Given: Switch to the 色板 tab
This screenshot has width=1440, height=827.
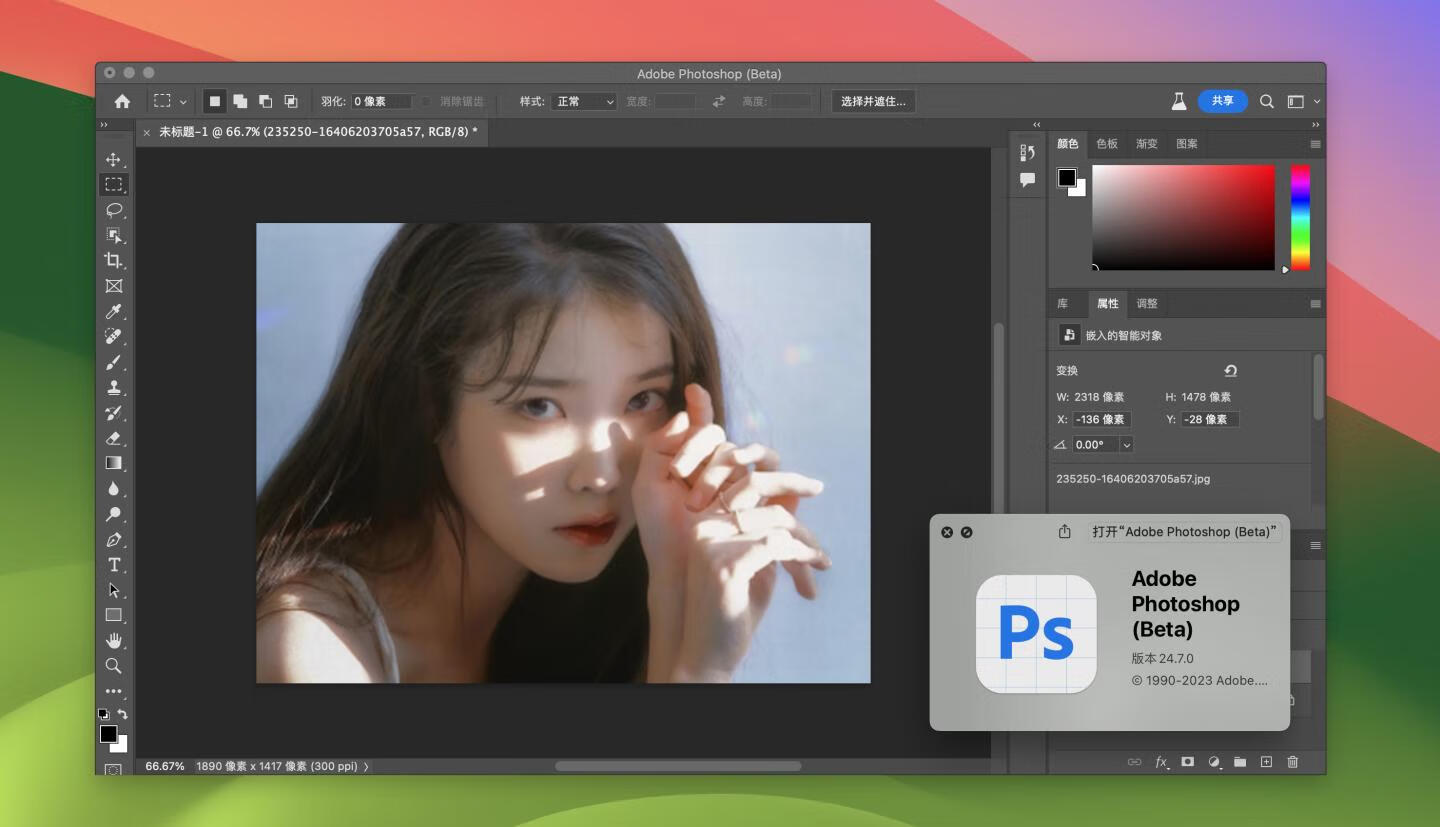Looking at the screenshot, I should [1107, 144].
